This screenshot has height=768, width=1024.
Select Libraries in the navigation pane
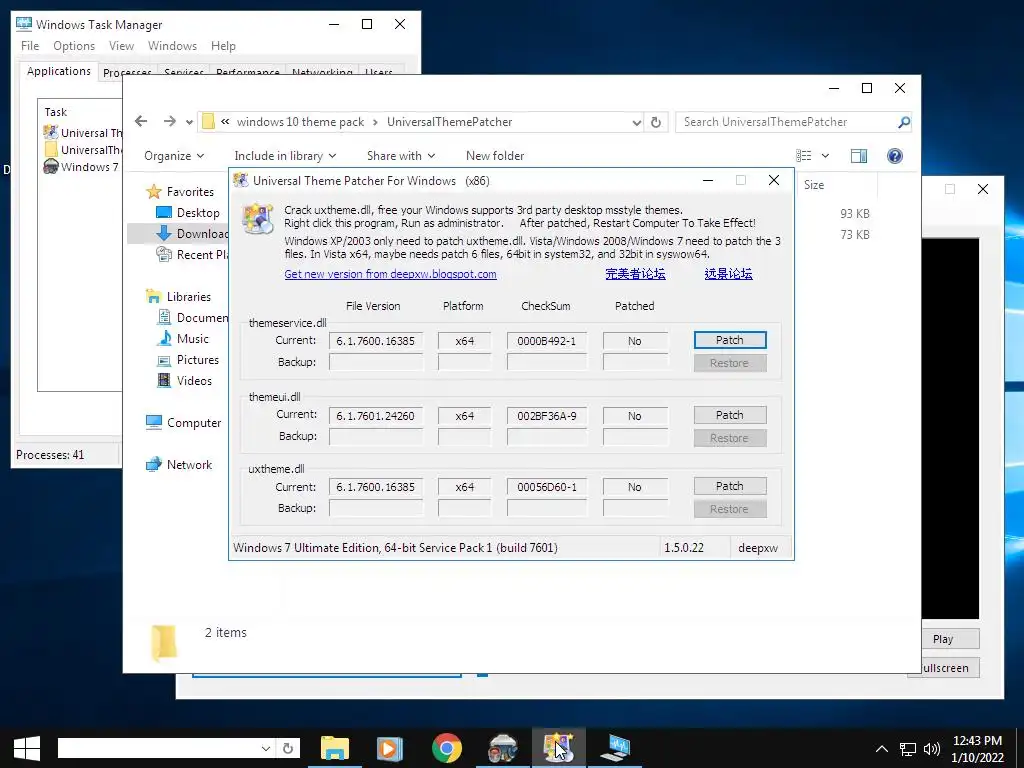[x=179, y=296]
